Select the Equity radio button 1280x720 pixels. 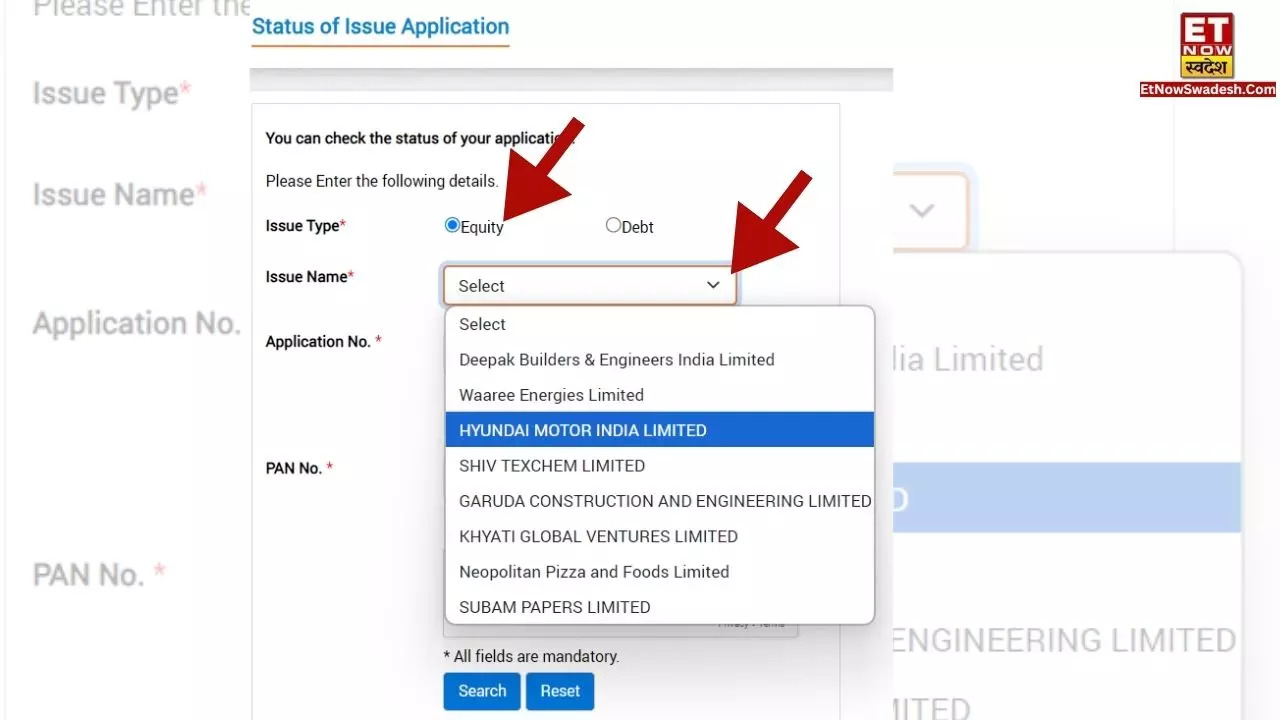click(452, 225)
